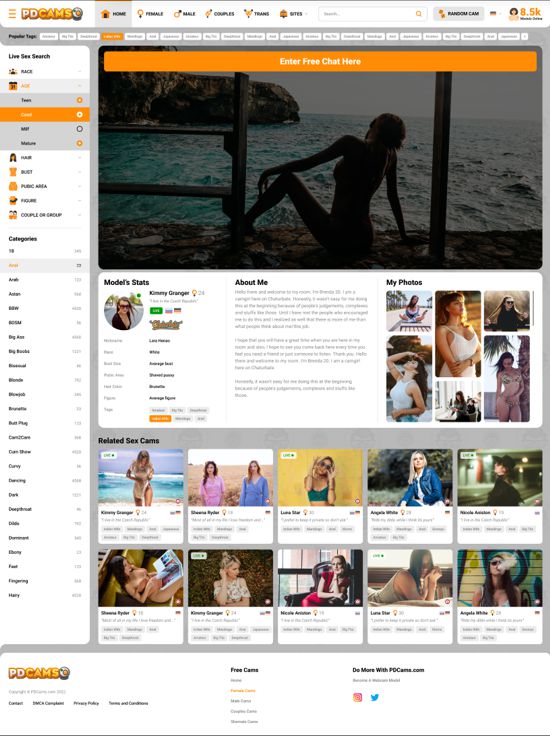
Task: Switch to the Couples navigation tab
Action: pos(220,14)
